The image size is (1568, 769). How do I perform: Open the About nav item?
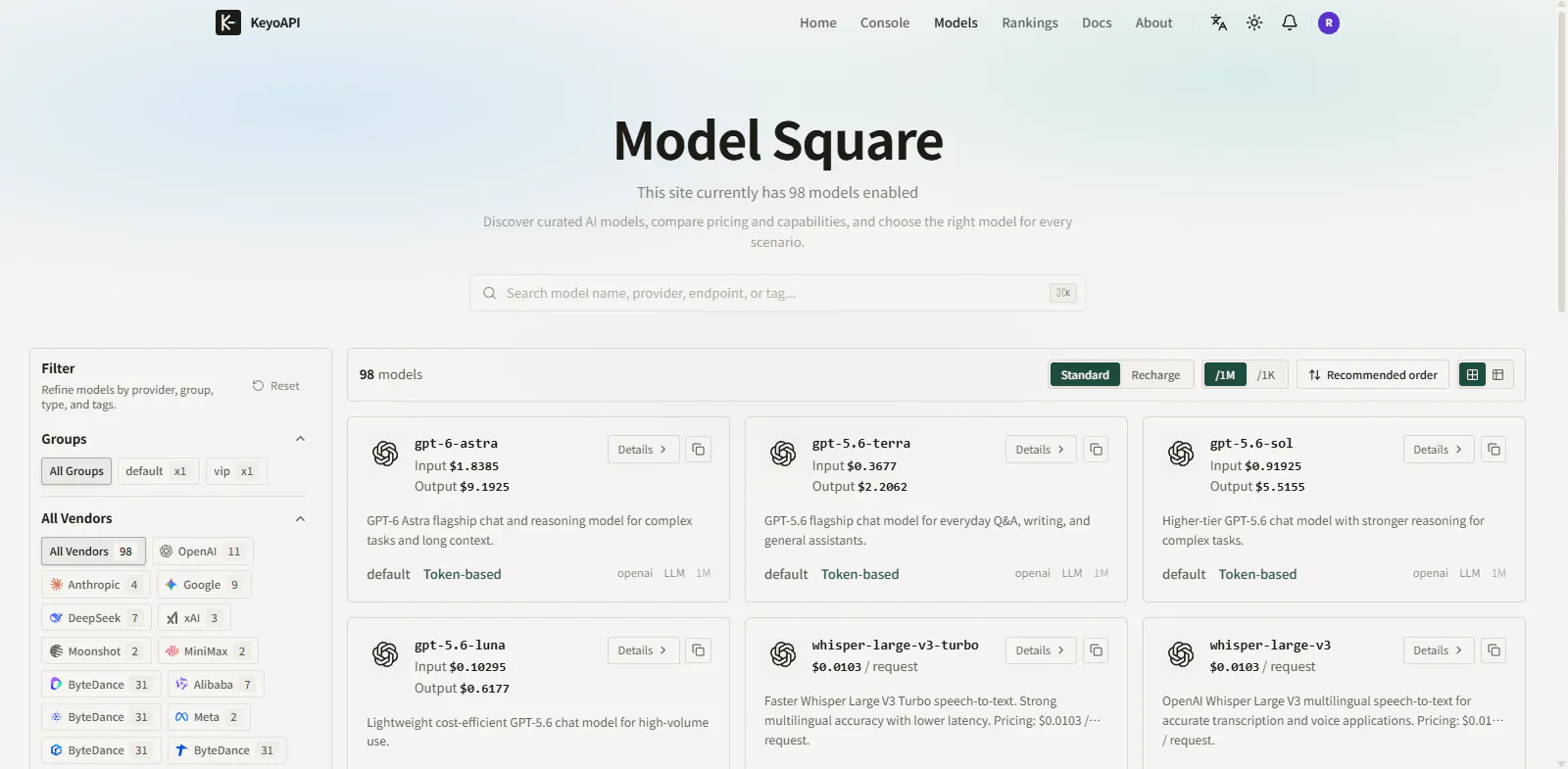tap(1153, 23)
